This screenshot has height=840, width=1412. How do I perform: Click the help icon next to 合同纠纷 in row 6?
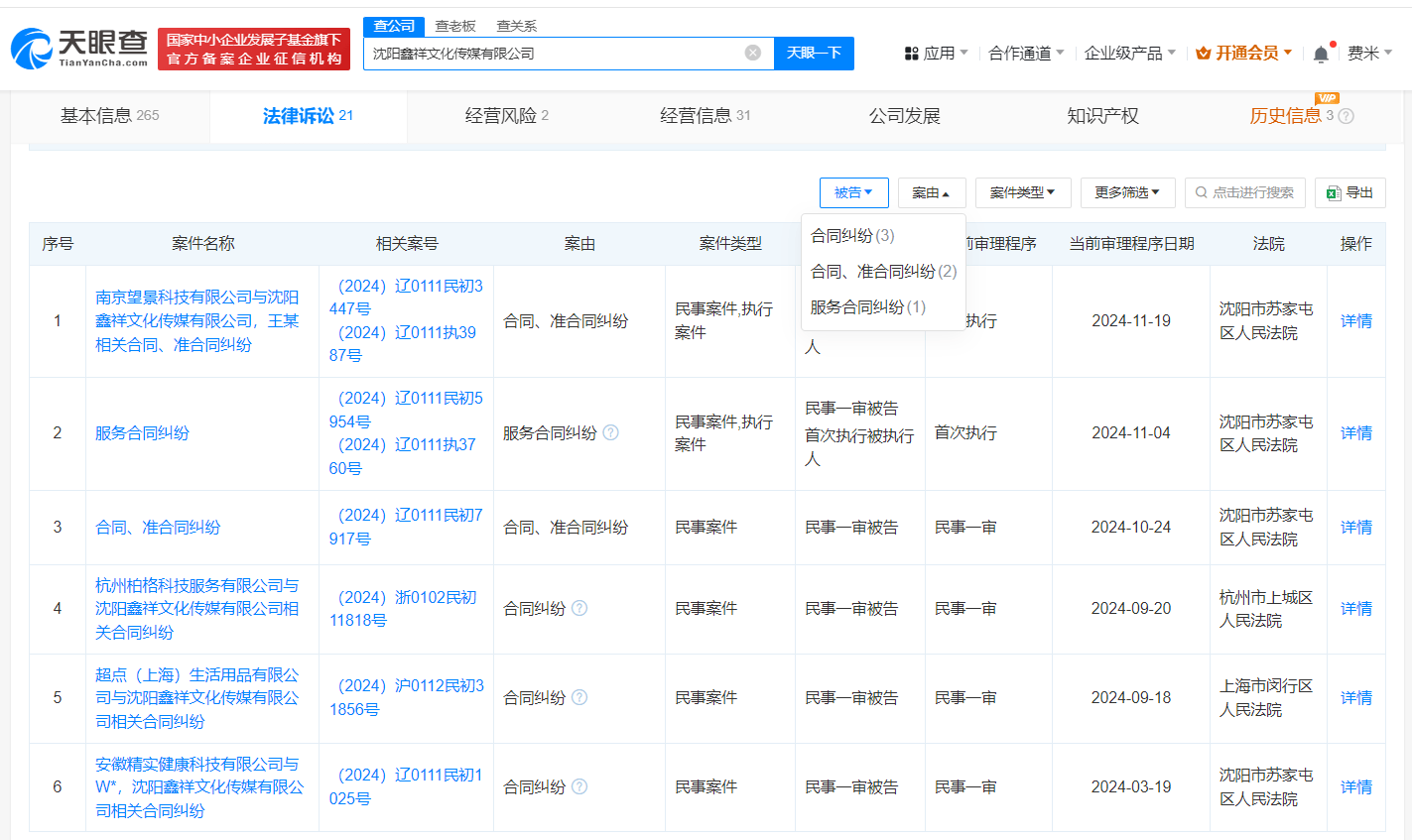(x=579, y=786)
